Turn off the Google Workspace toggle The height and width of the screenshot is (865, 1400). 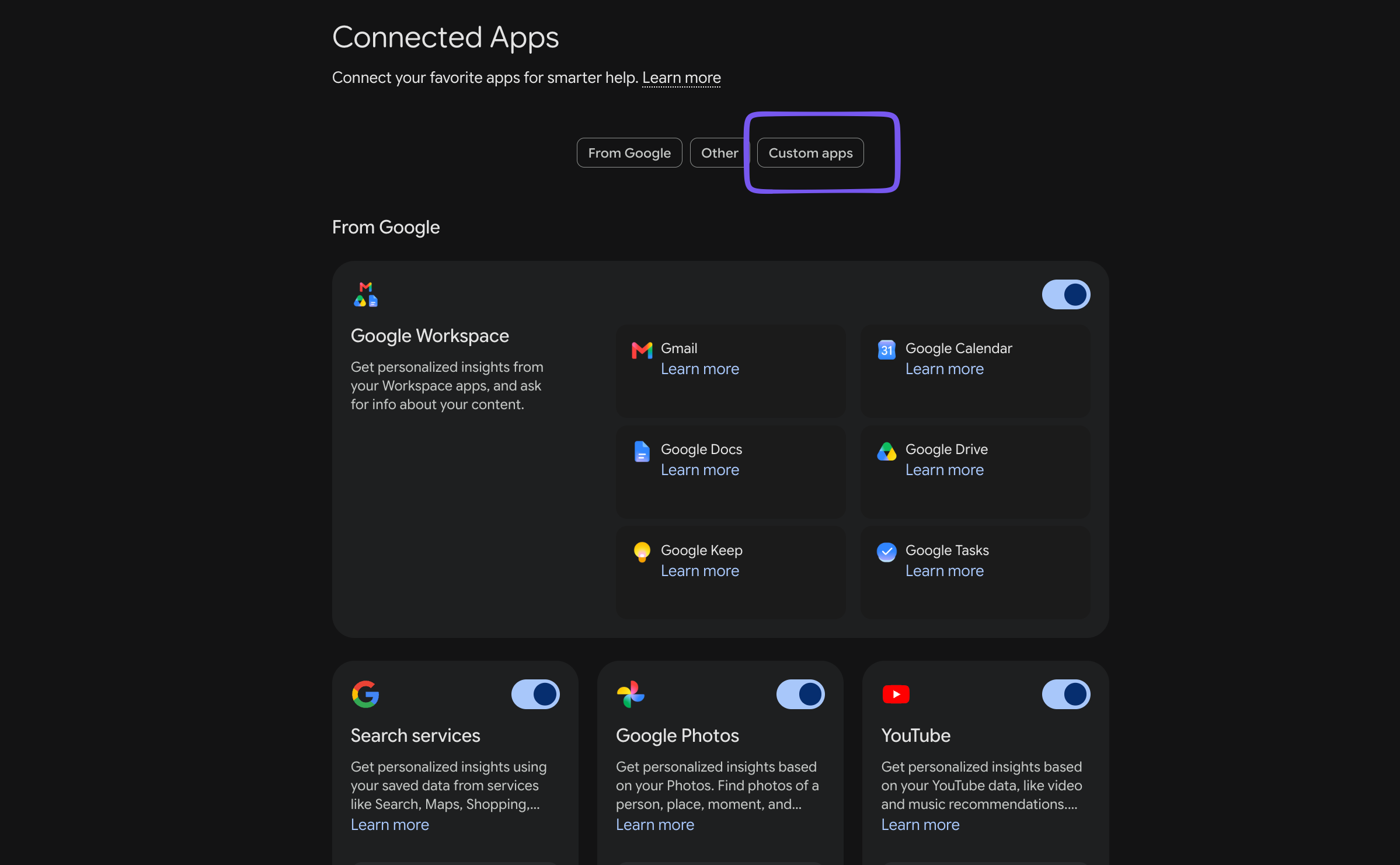(x=1066, y=295)
